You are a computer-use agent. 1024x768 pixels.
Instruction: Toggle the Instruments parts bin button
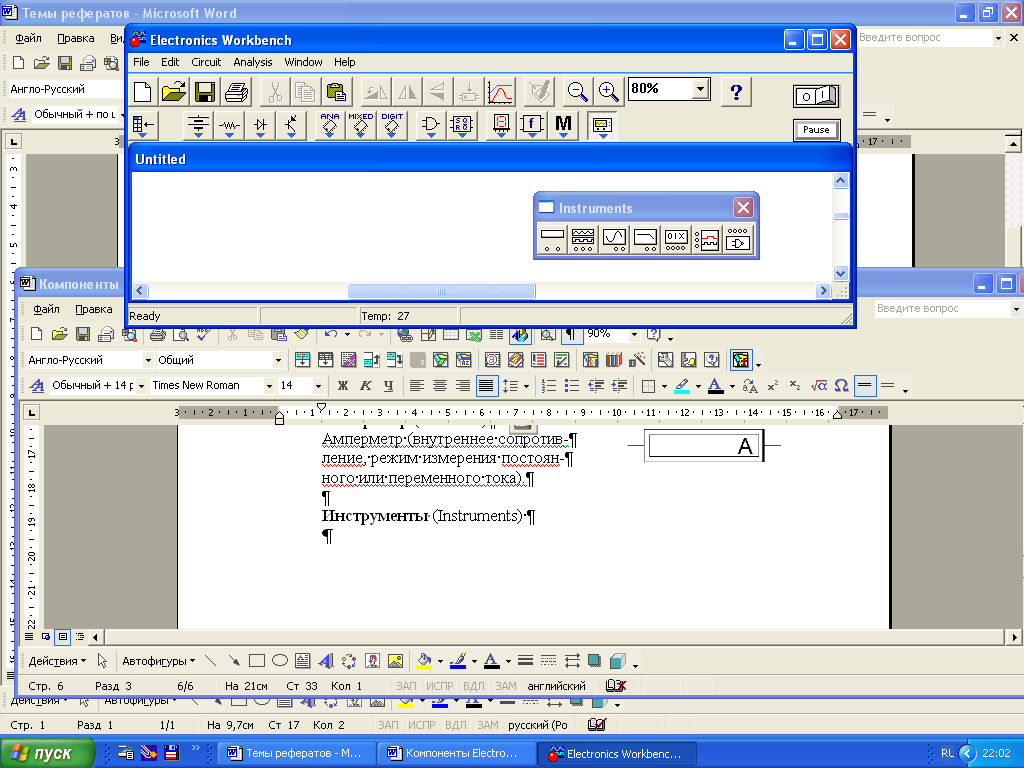coord(602,124)
